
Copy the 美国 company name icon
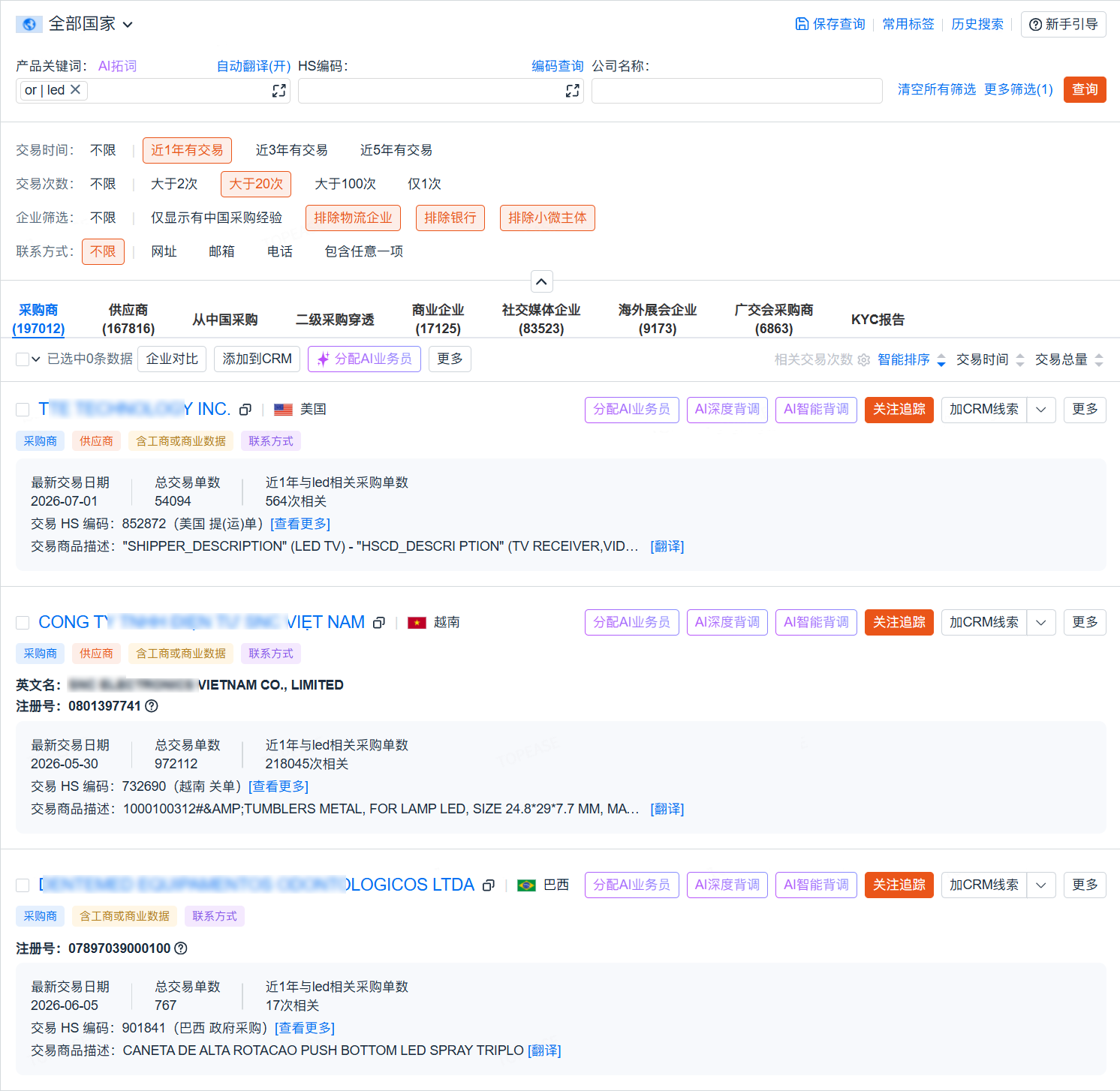coord(245,410)
